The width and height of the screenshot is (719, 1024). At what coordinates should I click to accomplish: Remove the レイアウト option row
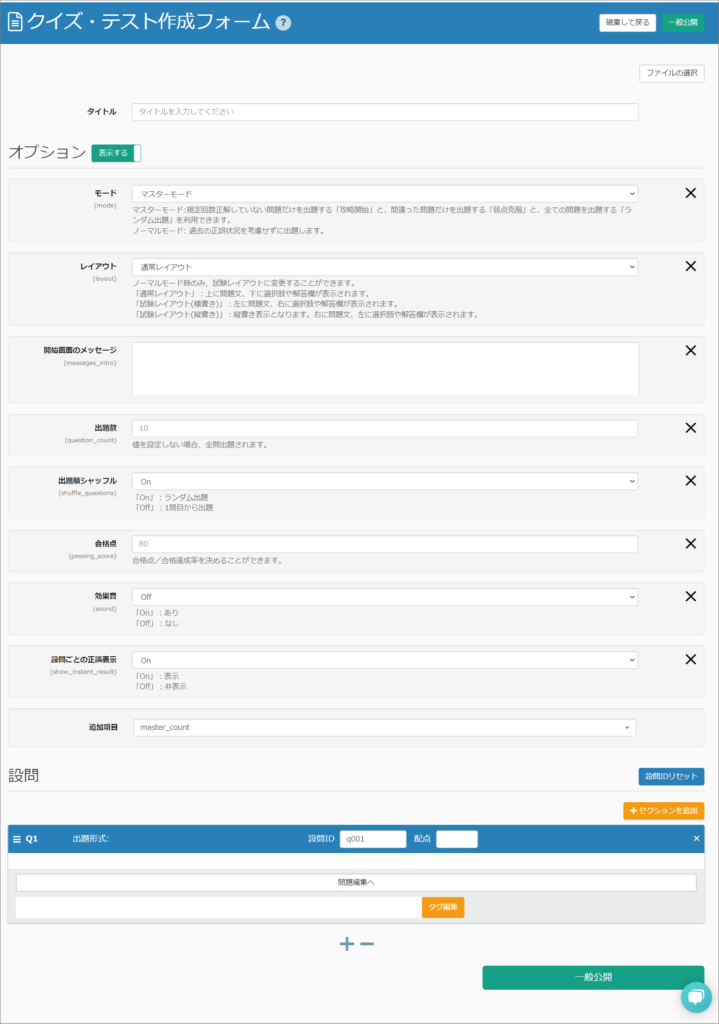(x=690, y=267)
